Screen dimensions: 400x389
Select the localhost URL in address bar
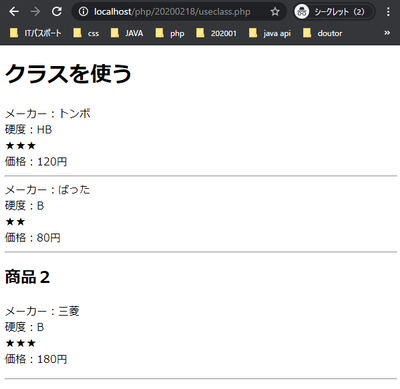172,12
